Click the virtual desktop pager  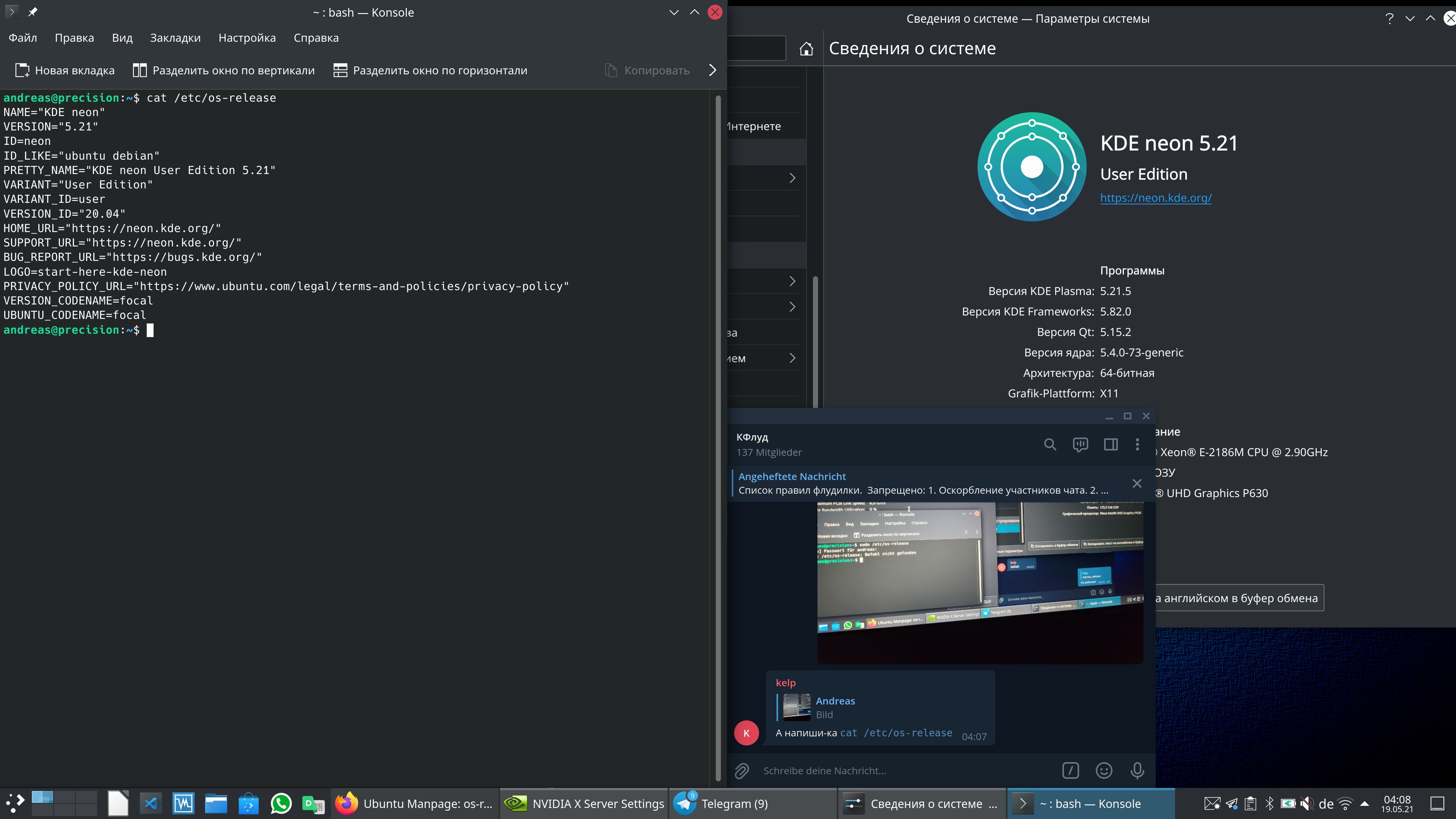pos(64,803)
